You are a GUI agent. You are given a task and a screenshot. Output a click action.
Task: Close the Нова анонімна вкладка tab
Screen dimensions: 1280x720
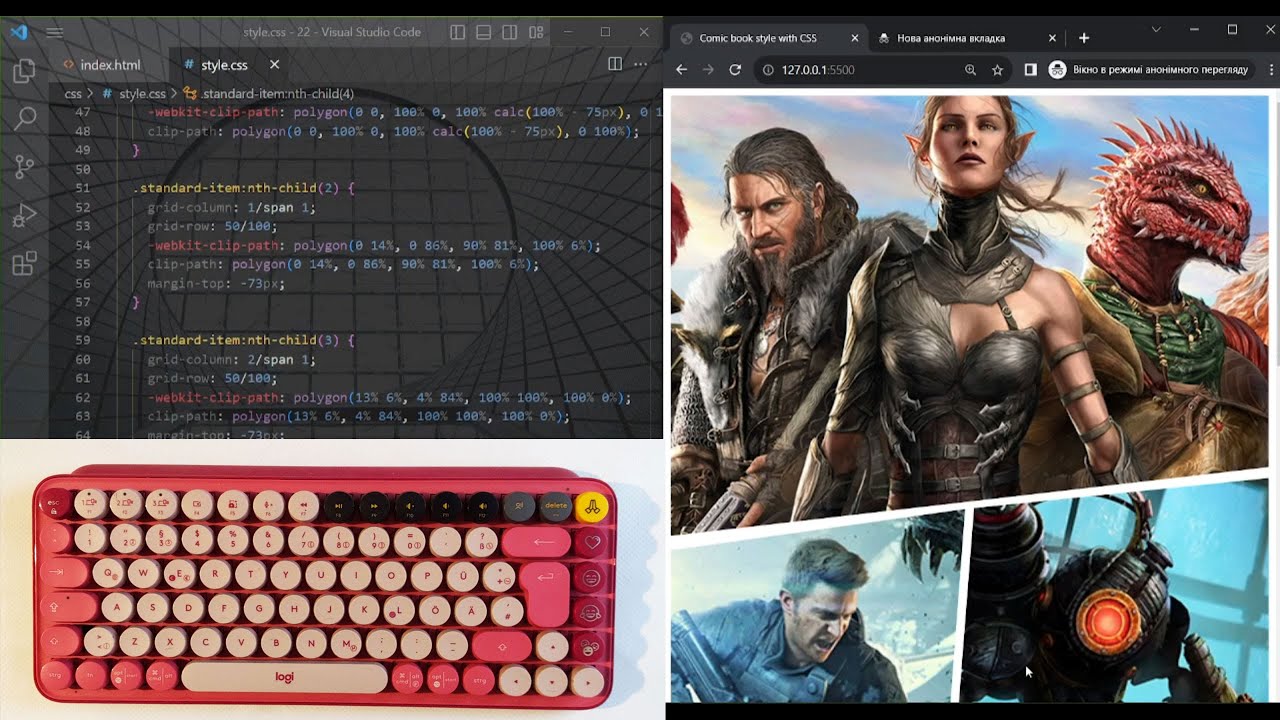pos(1052,38)
